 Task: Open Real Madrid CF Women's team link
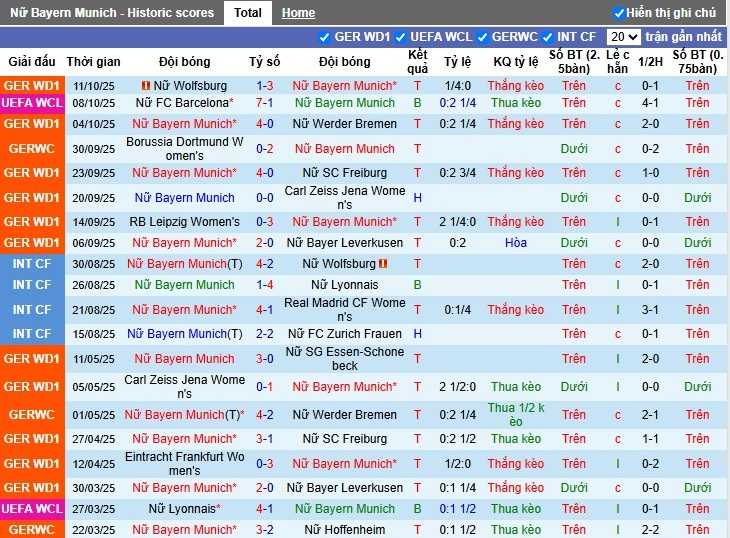[345, 309]
